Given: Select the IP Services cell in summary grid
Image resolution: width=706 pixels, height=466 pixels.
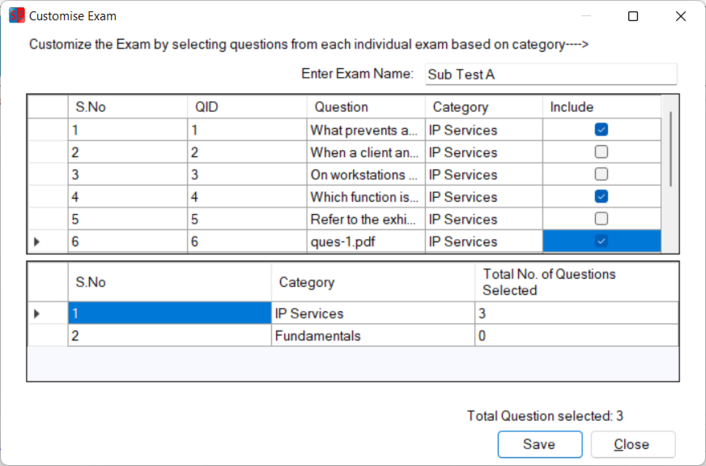Looking at the screenshot, I should point(373,313).
